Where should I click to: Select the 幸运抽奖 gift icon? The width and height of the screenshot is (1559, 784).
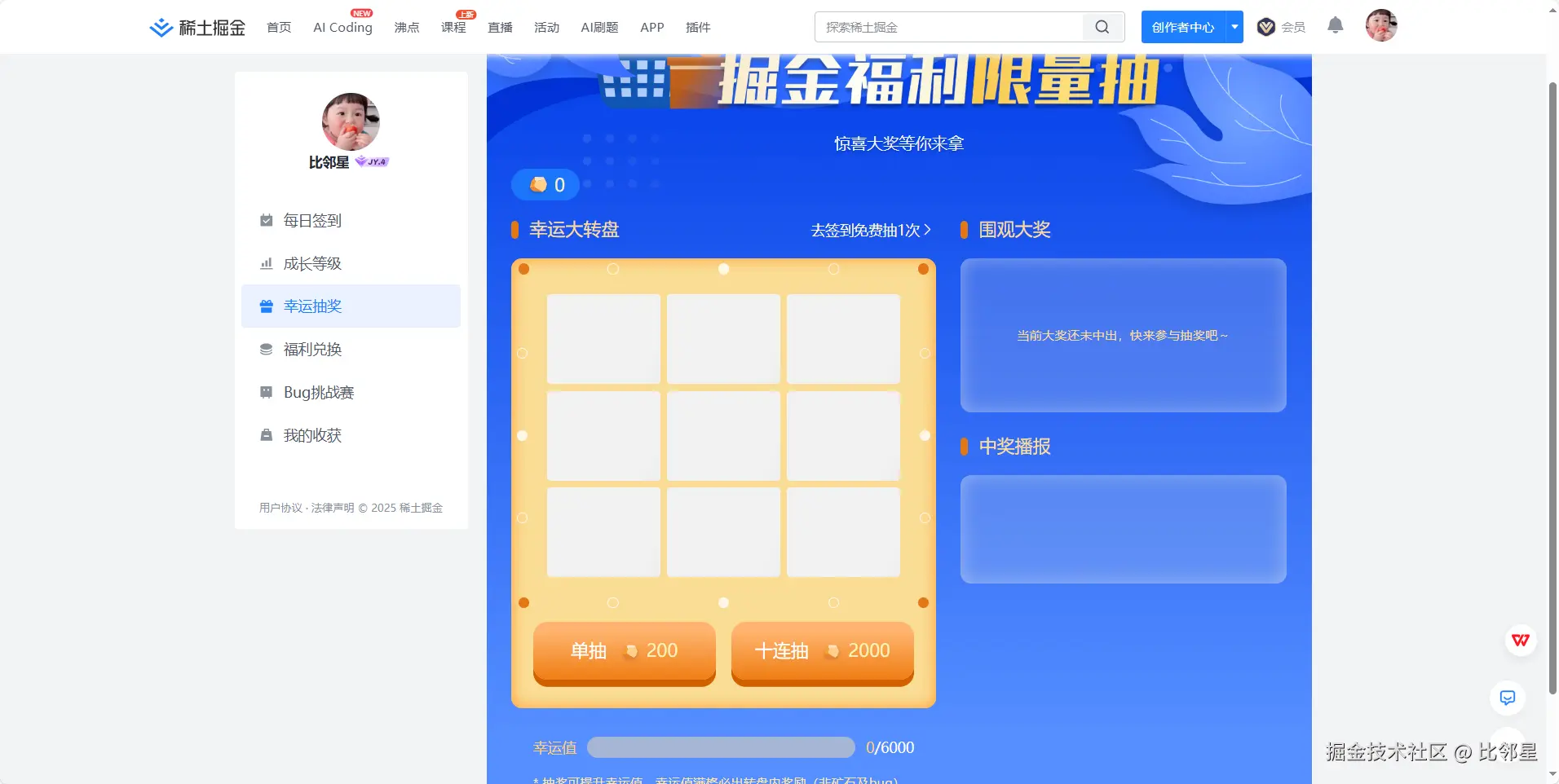tap(266, 306)
